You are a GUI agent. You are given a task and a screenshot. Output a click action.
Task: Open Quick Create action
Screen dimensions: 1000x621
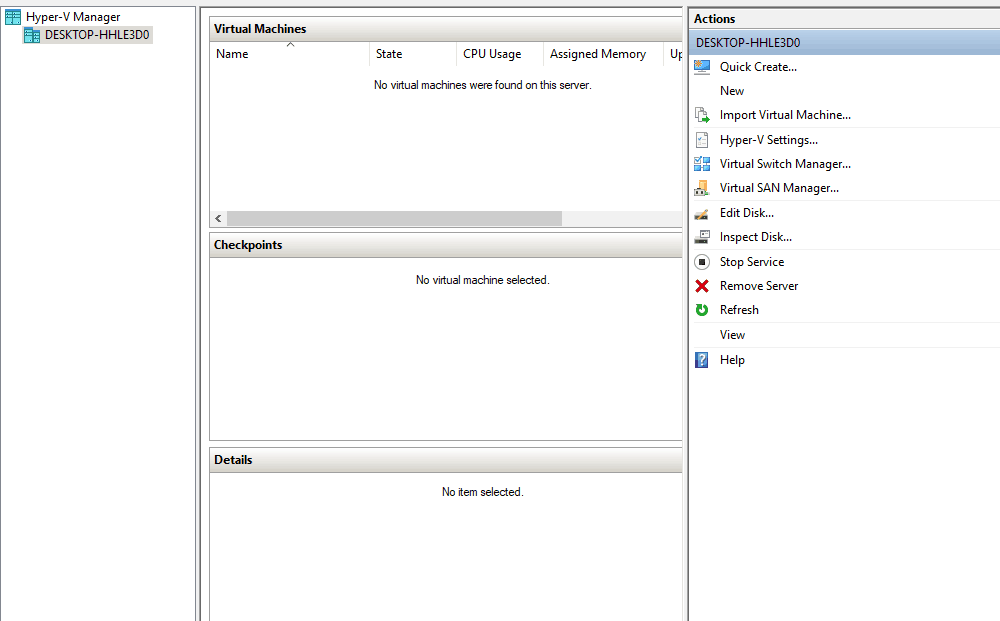click(758, 67)
